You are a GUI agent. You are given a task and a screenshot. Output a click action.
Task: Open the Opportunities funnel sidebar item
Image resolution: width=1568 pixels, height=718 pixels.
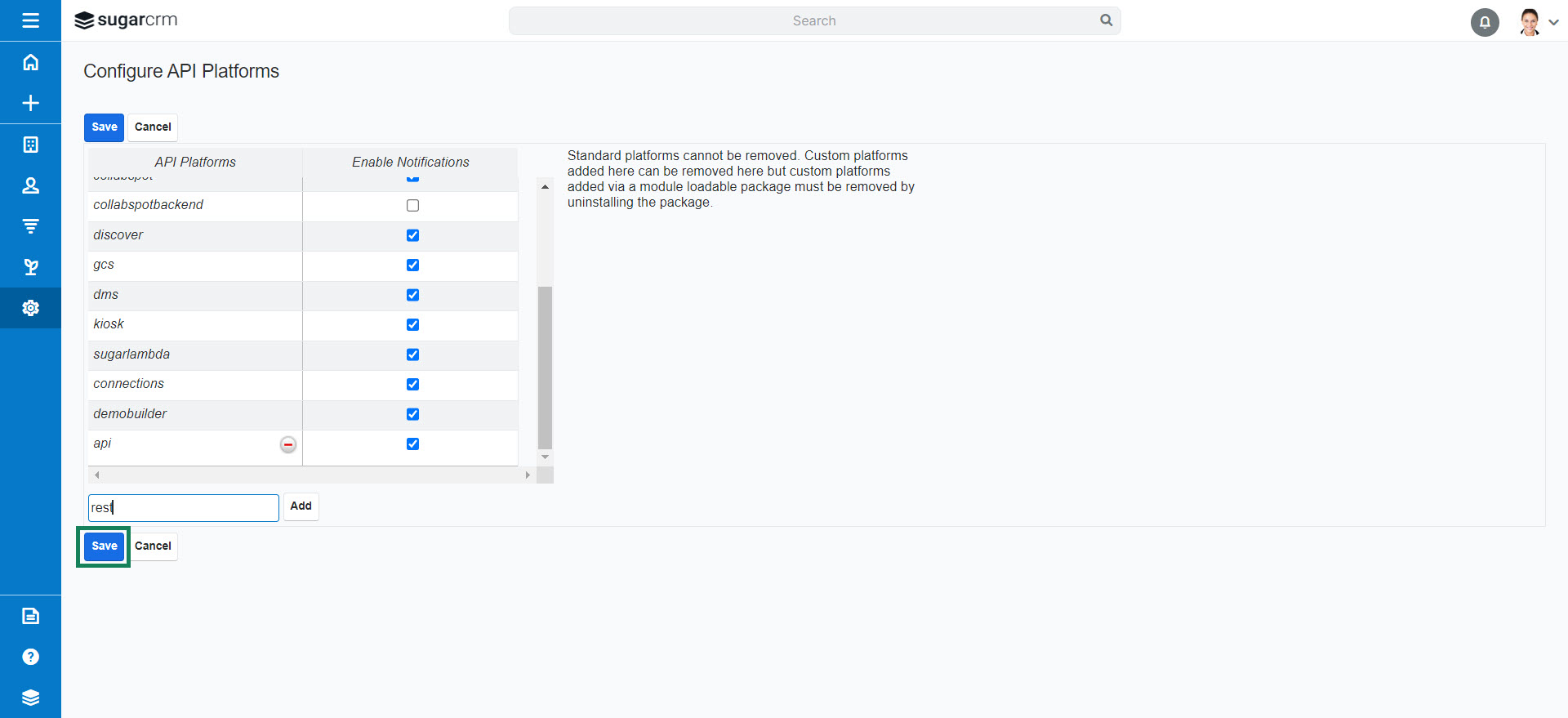(30, 226)
